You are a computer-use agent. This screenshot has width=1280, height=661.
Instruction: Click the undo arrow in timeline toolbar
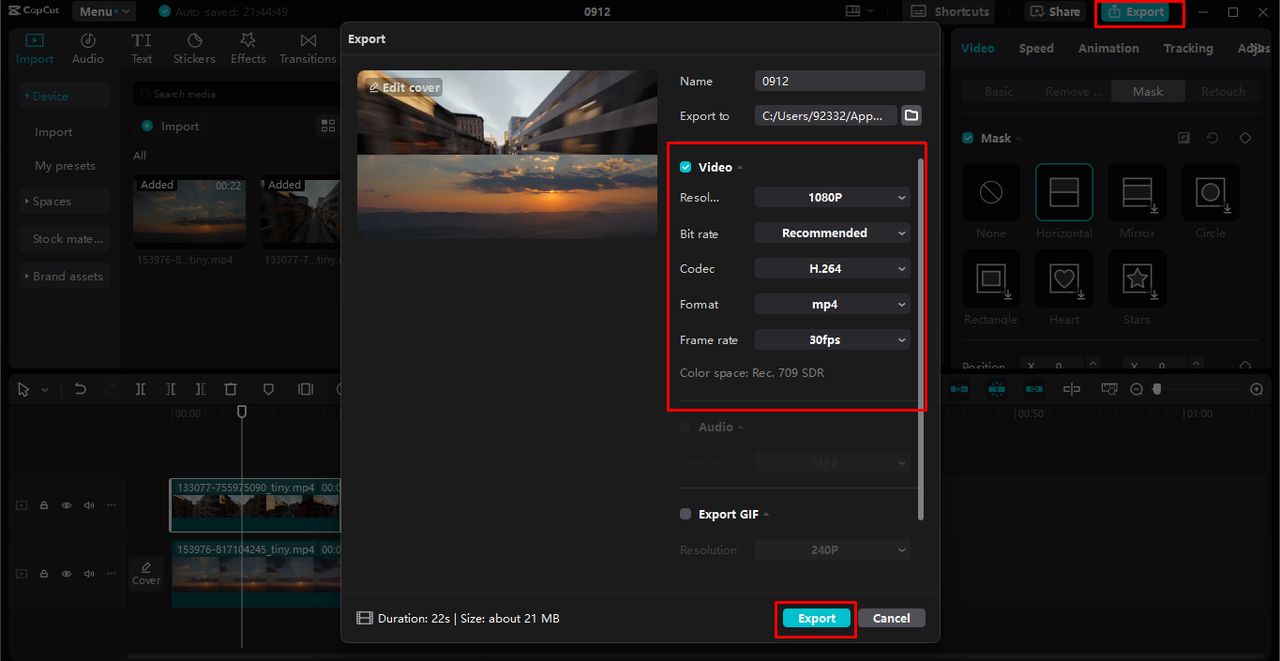pos(81,389)
